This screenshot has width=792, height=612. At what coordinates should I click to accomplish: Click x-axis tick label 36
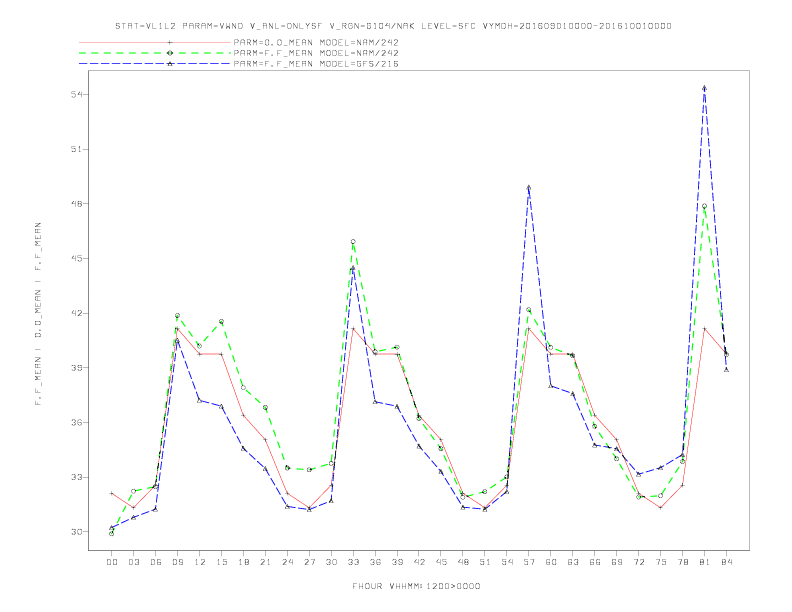click(x=375, y=562)
